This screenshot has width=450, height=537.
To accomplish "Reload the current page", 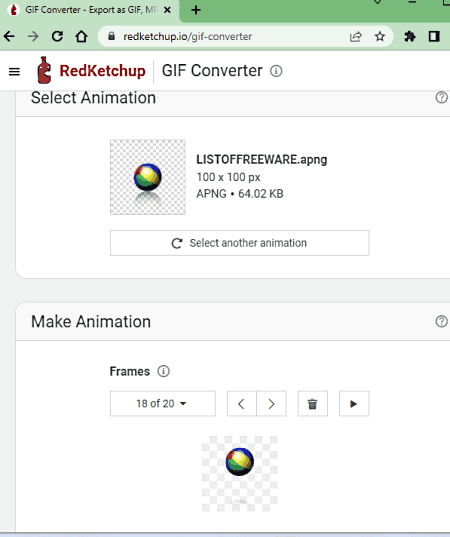I will point(57,36).
